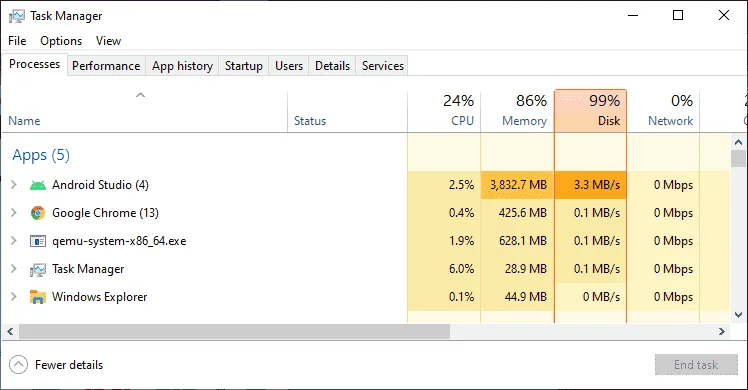Sort by the Disk column header
Viewport: 748px width, 390px height.
[x=591, y=111]
